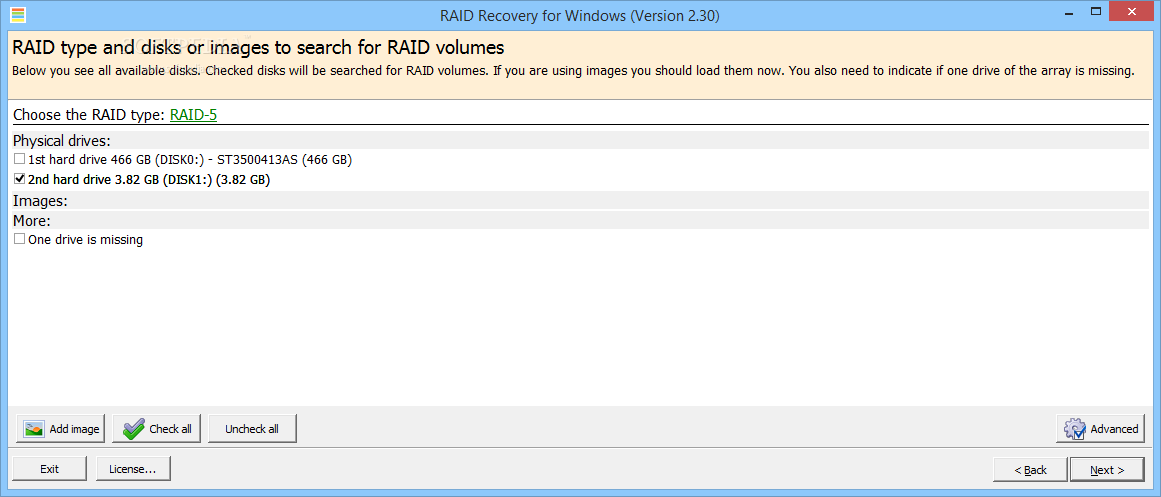Screen dimensions: 1161x497
Task: Maximize the RAID Recovery window
Action: click(x=1096, y=13)
